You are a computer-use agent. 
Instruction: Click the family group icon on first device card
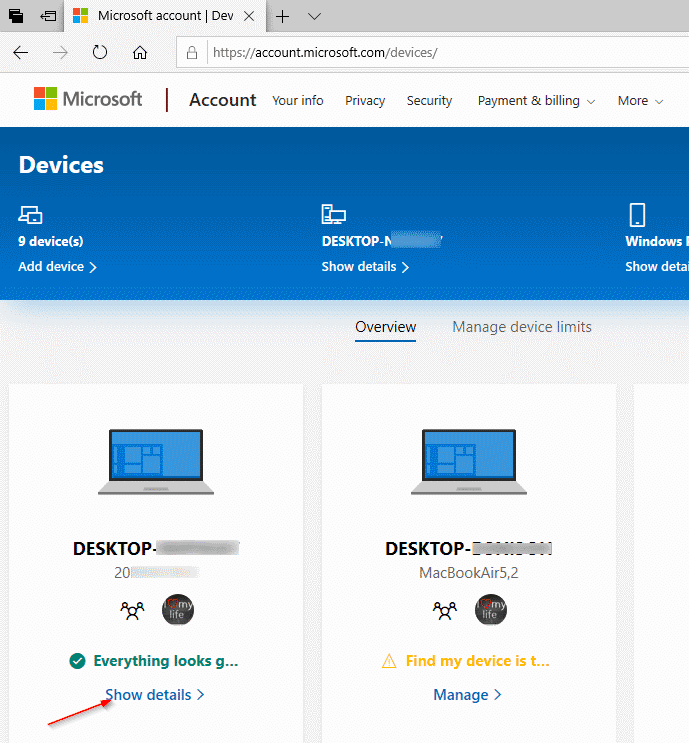tap(132, 610)
